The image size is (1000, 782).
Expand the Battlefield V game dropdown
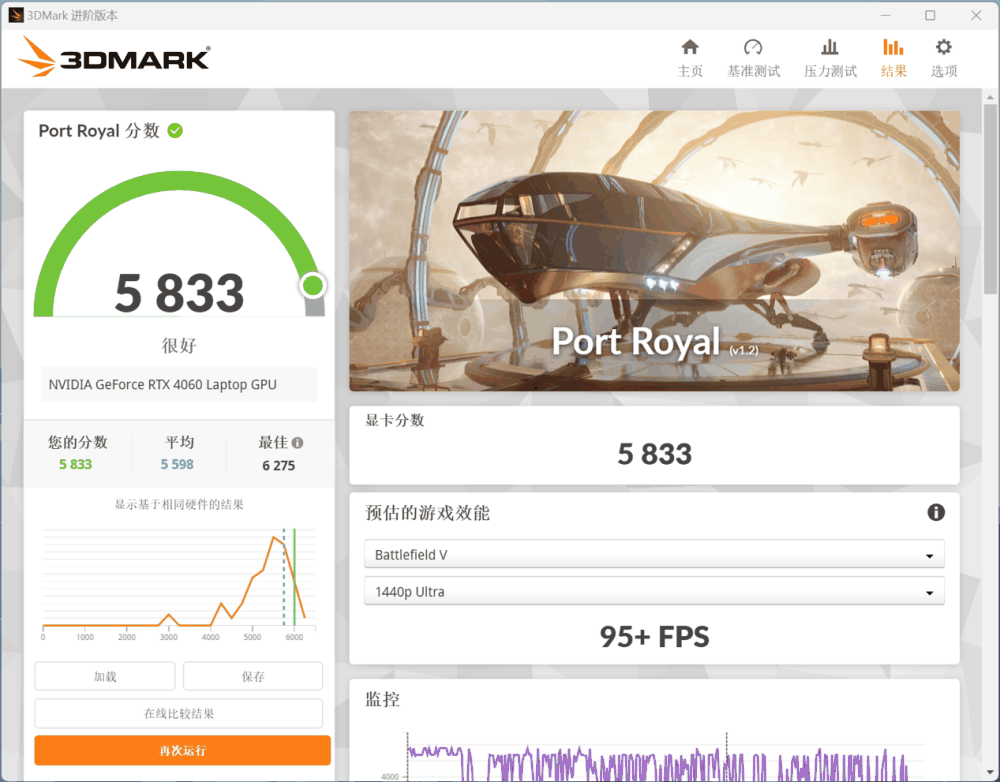[x=654, y=554]
